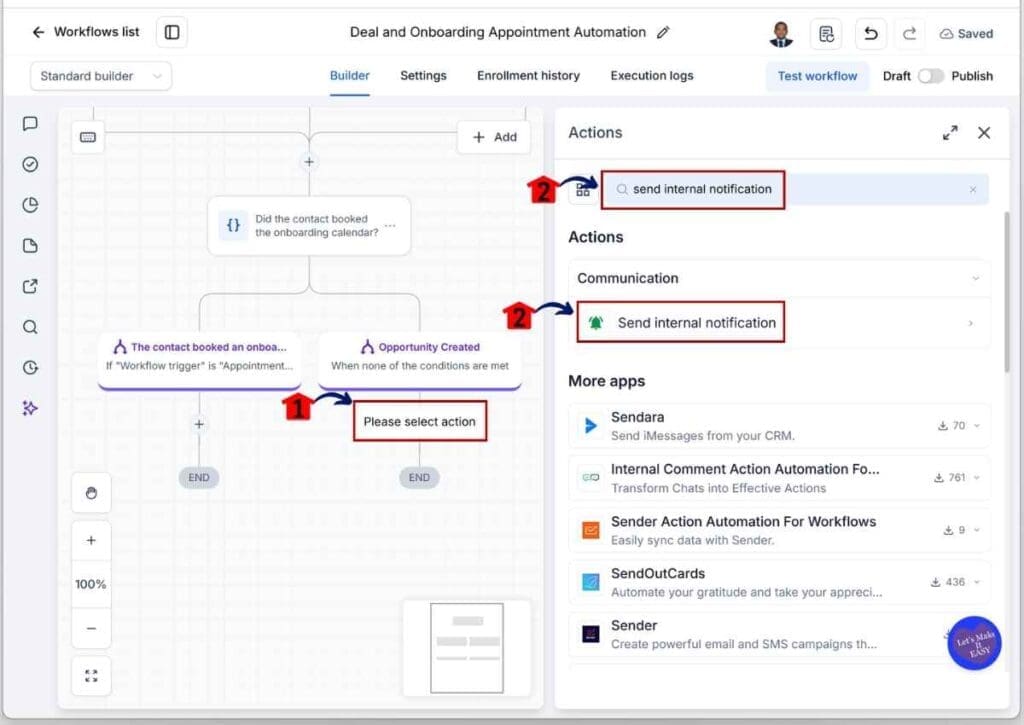Toggle Draft to Publish switch

point(931,76)
